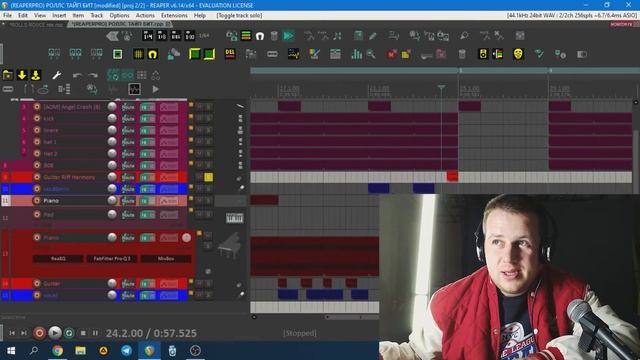Arm recording on the Pad track
The height and width of the screenshot is (360, 640).
click(x=37, y=214)
